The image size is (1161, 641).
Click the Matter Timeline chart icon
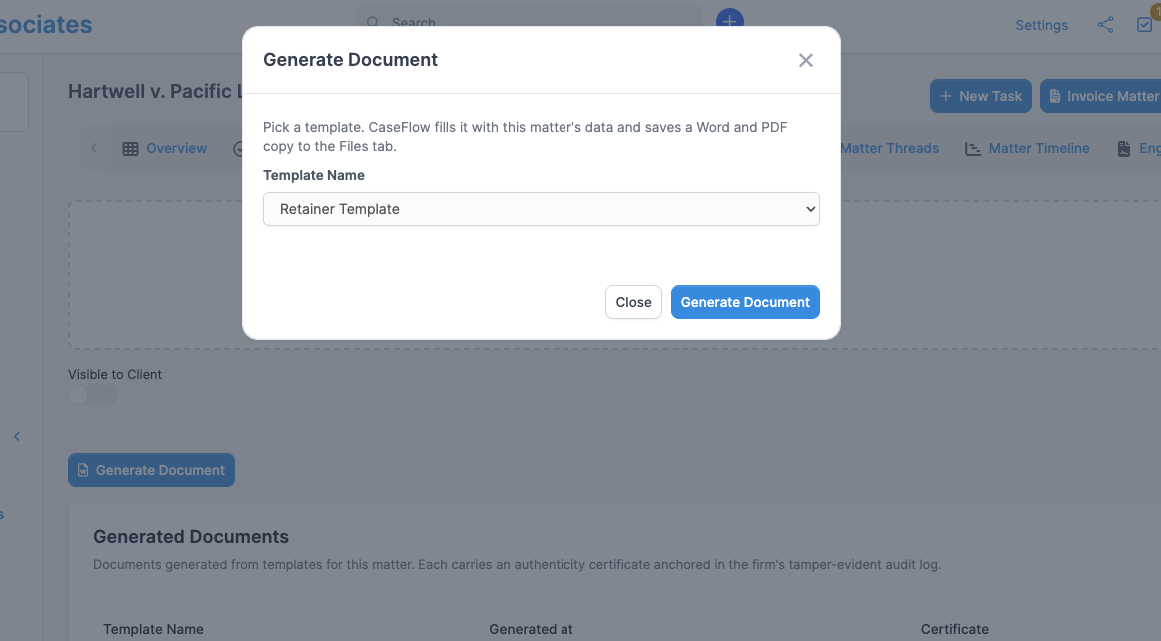pyautogui.click(x=973, y=149)
